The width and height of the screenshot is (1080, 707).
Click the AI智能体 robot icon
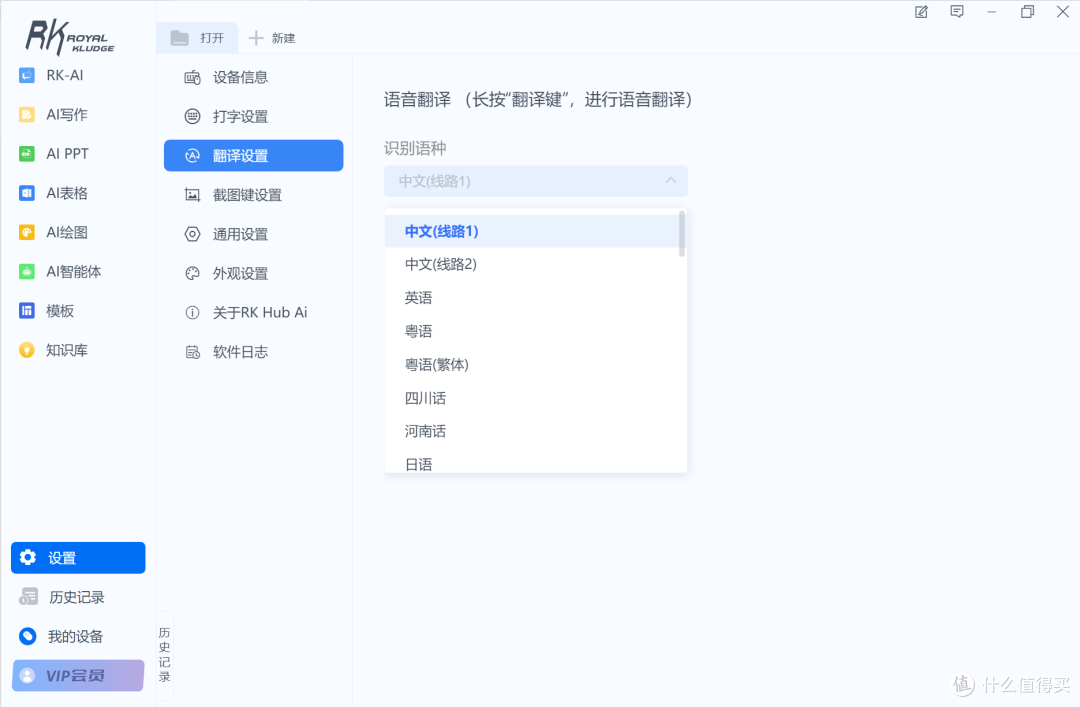(x=26, y=271)
